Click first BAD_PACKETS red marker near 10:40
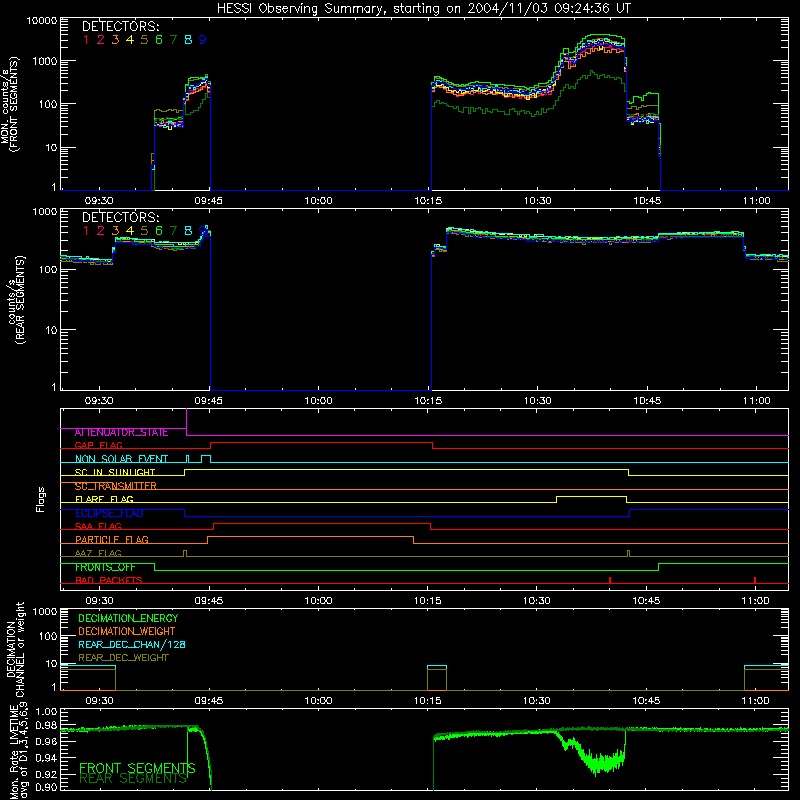 pyautogui.click(x=610, y=580)
